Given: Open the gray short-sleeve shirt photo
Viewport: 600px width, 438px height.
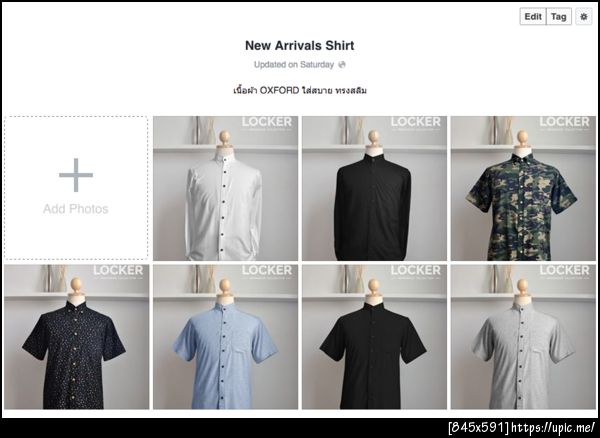Looking at the screenshot, I should (x=523, y=337).
